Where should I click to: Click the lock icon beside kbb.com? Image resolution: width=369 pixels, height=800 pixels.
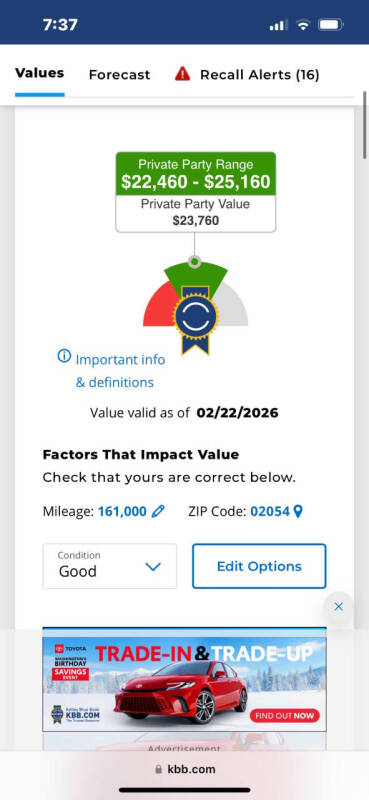point(158,769)
